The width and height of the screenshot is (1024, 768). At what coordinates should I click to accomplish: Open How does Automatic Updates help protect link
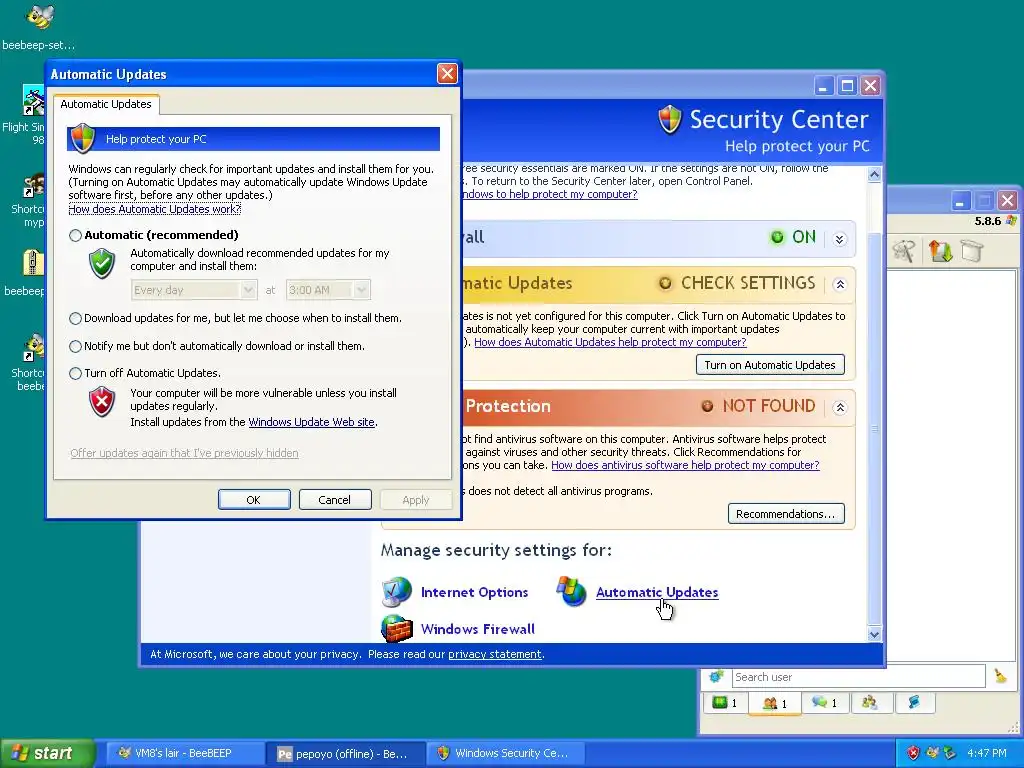(610, 342)
